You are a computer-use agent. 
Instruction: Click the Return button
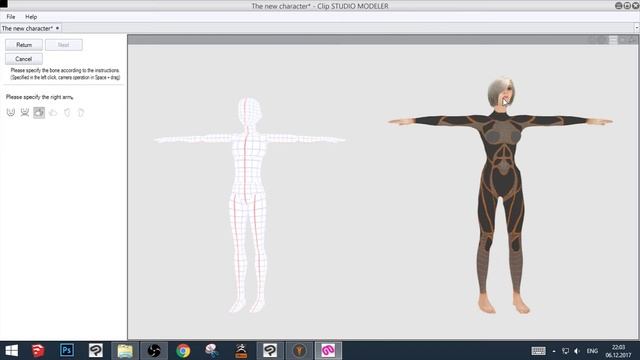(x=24, y=45)
